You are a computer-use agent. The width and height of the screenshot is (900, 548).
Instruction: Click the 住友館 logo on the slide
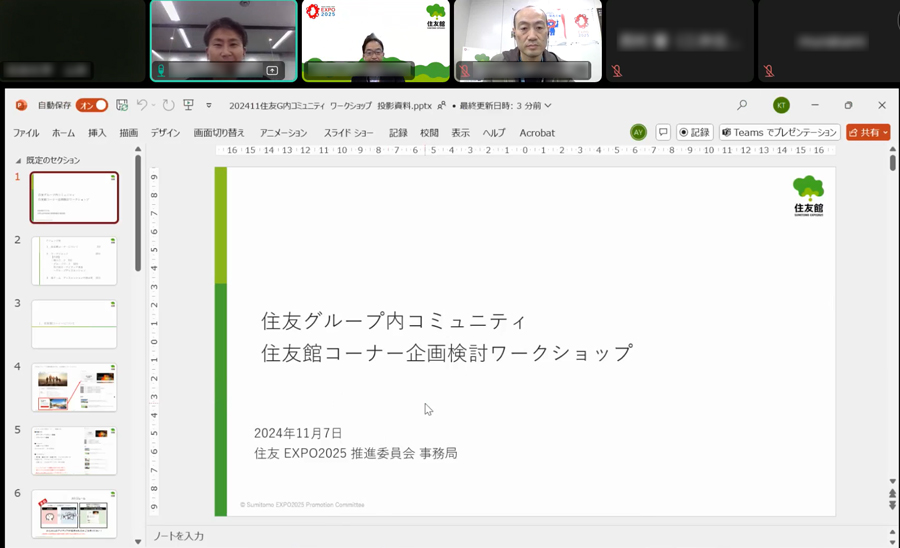(x=808, y=196)
